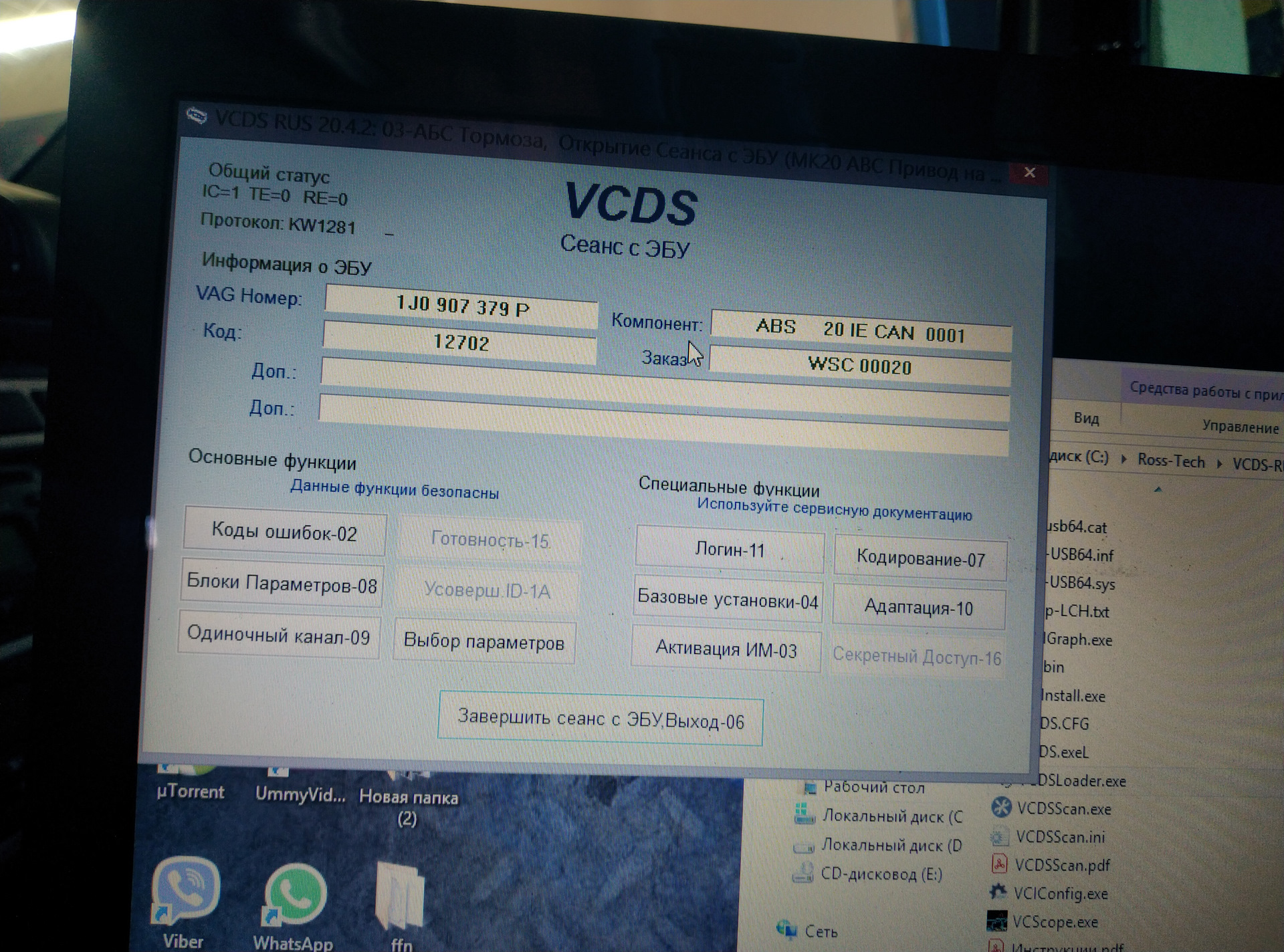The height and width of the screenshot is (952, 1284).
Task: Switch to the Управление tab in Explorer
Action: tap(1241, 427)
